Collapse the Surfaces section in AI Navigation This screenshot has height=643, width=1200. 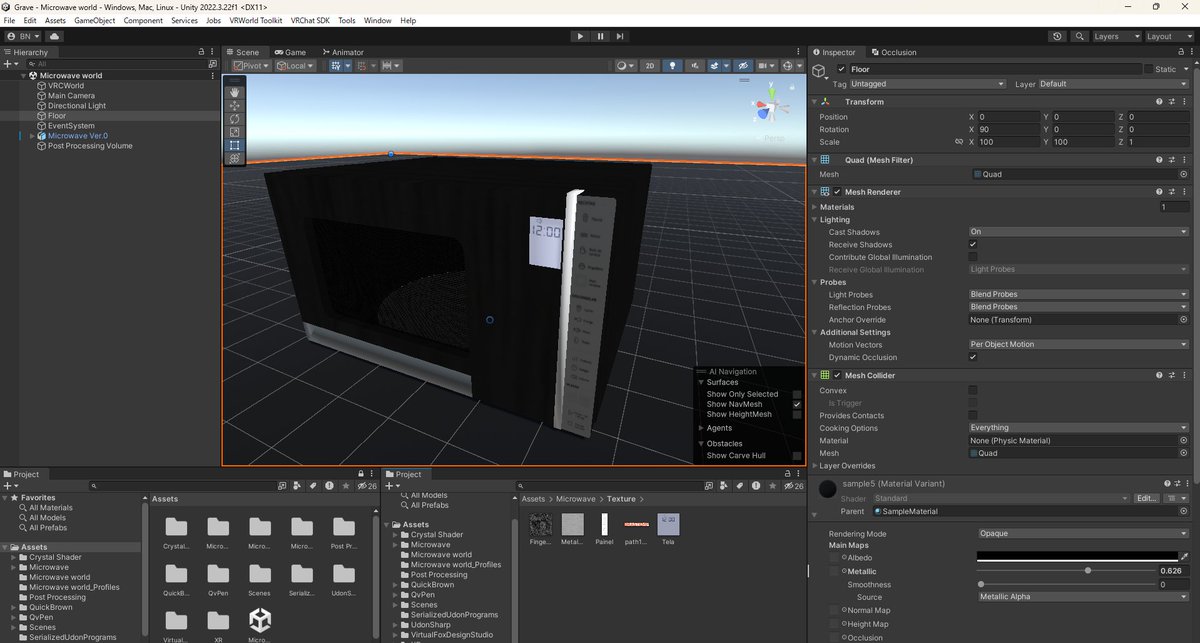tap(701, 382)
